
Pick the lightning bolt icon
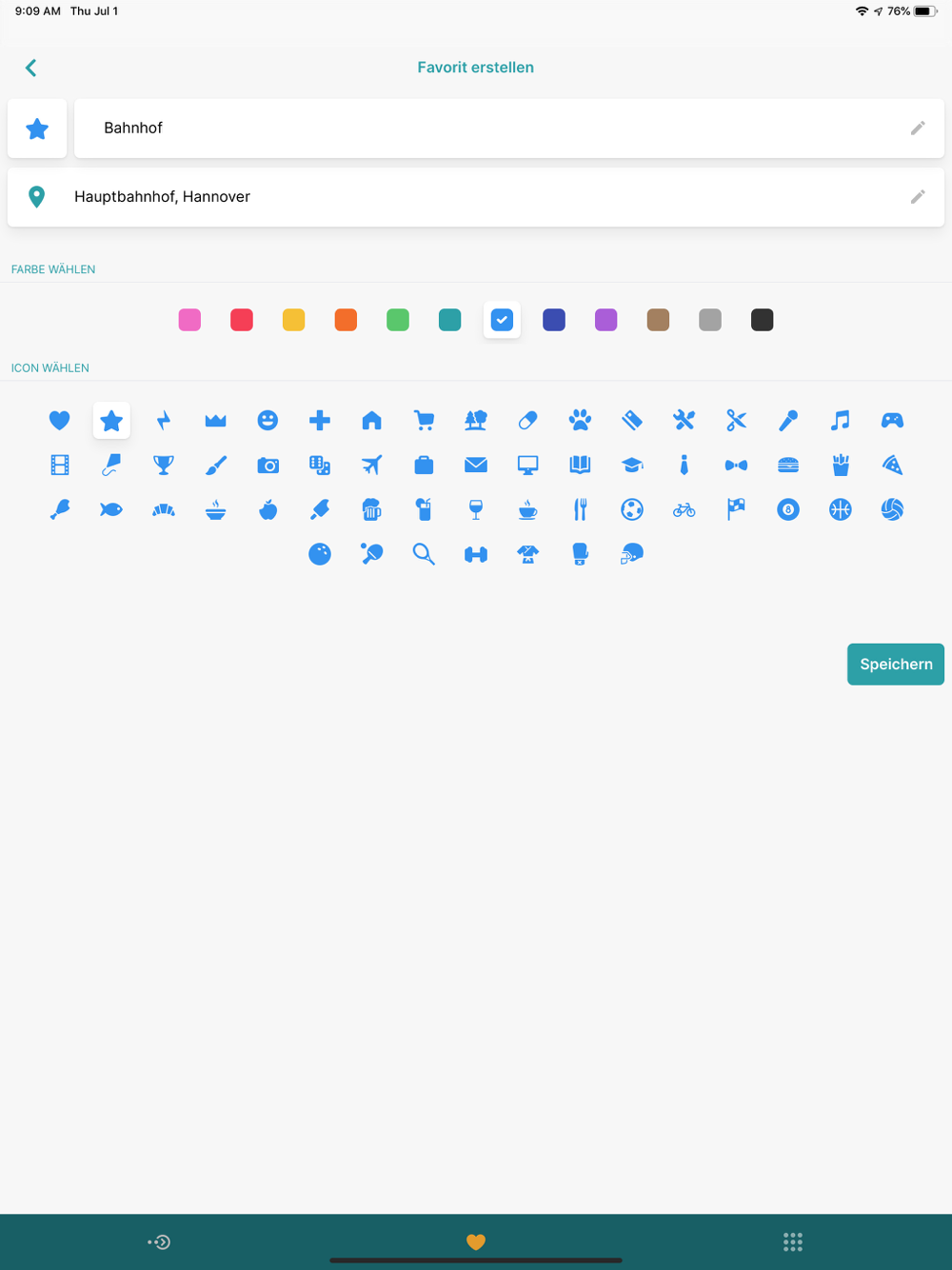164,420
